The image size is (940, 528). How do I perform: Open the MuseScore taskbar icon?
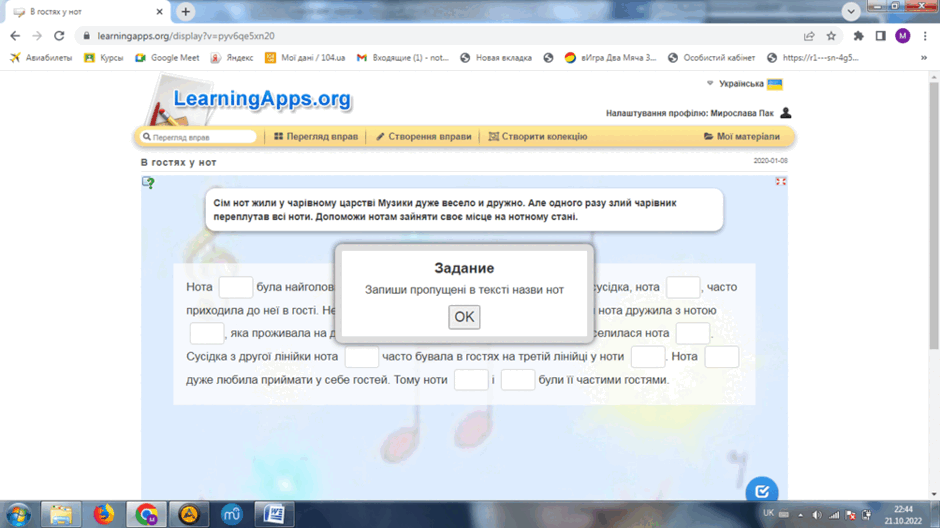pyautogui.click(x=231, y=515)
